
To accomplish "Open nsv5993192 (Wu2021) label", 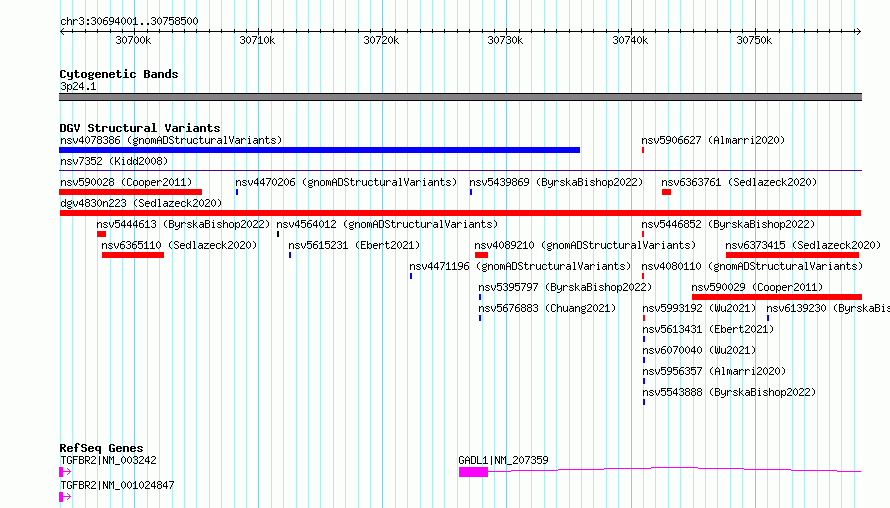I will (x=699, y=308).
